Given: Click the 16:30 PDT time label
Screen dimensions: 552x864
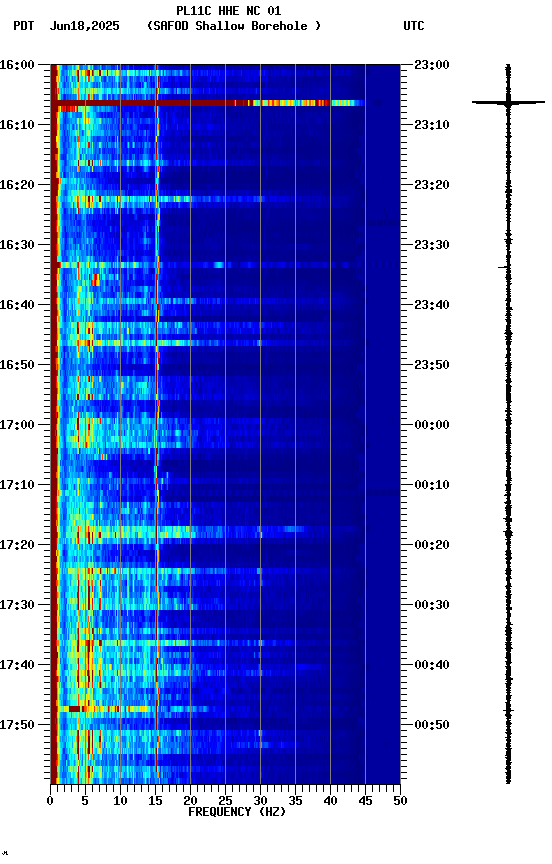Looking at the screenshot, I should [17, 245].
